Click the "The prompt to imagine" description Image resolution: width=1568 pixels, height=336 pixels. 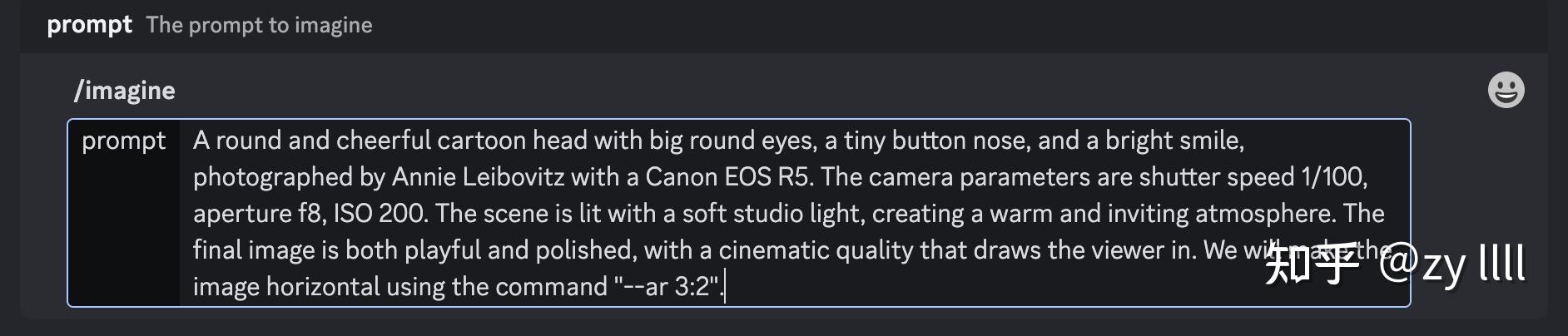click(259, 25)
